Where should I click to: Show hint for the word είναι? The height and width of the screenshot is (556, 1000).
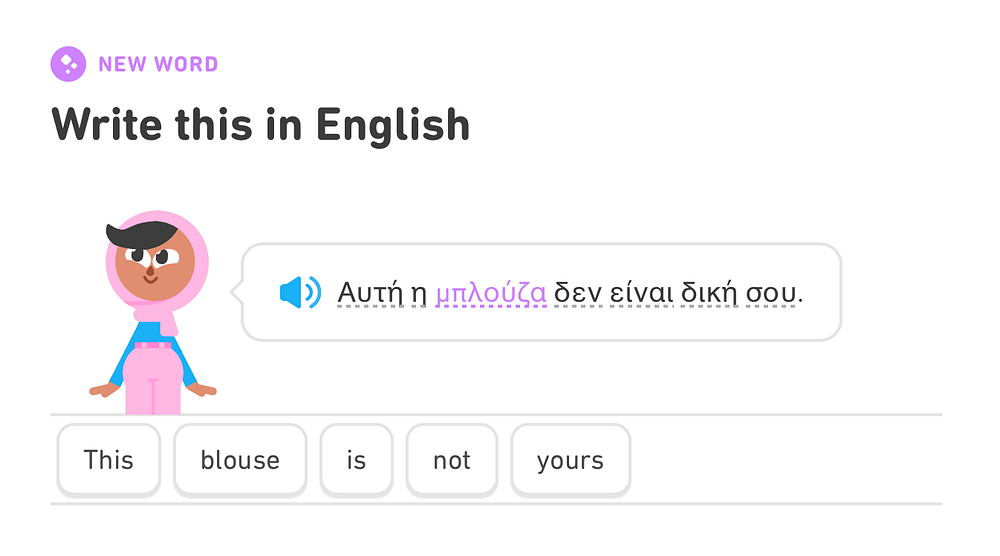pos(642,293)
